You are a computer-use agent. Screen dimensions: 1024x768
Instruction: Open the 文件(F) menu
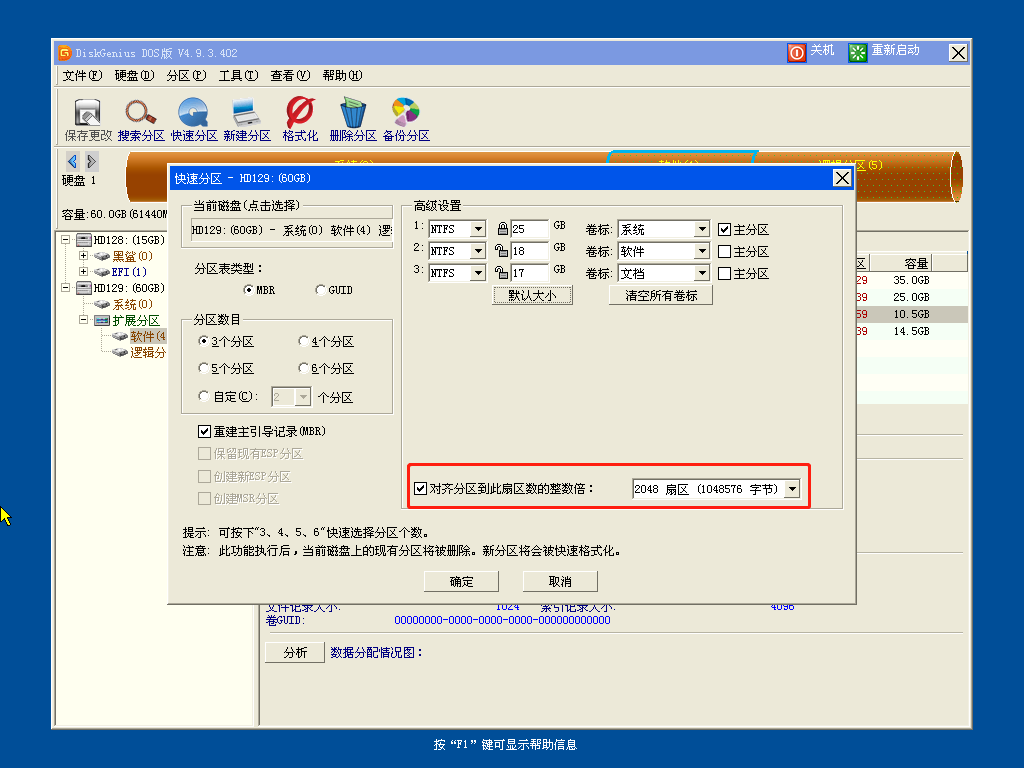82,76
